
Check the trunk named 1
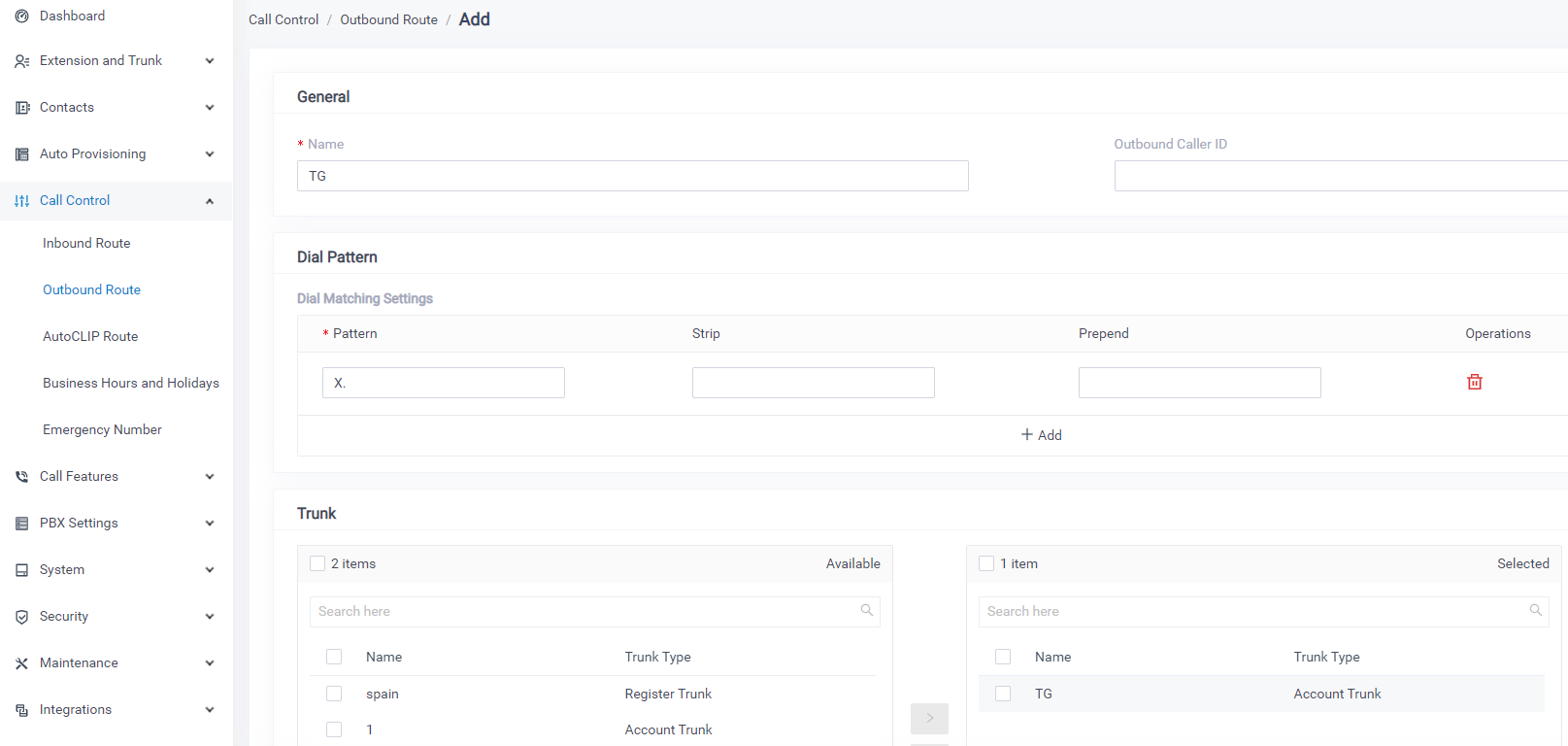pyautogui.click(x=334, y=729)
